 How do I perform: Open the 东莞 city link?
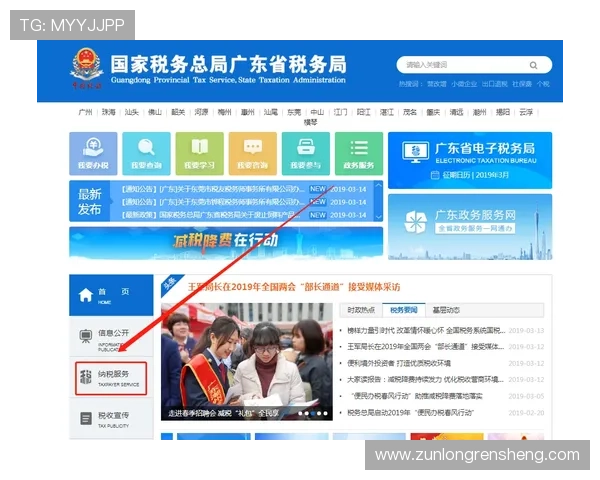click(x=294, y=112)
